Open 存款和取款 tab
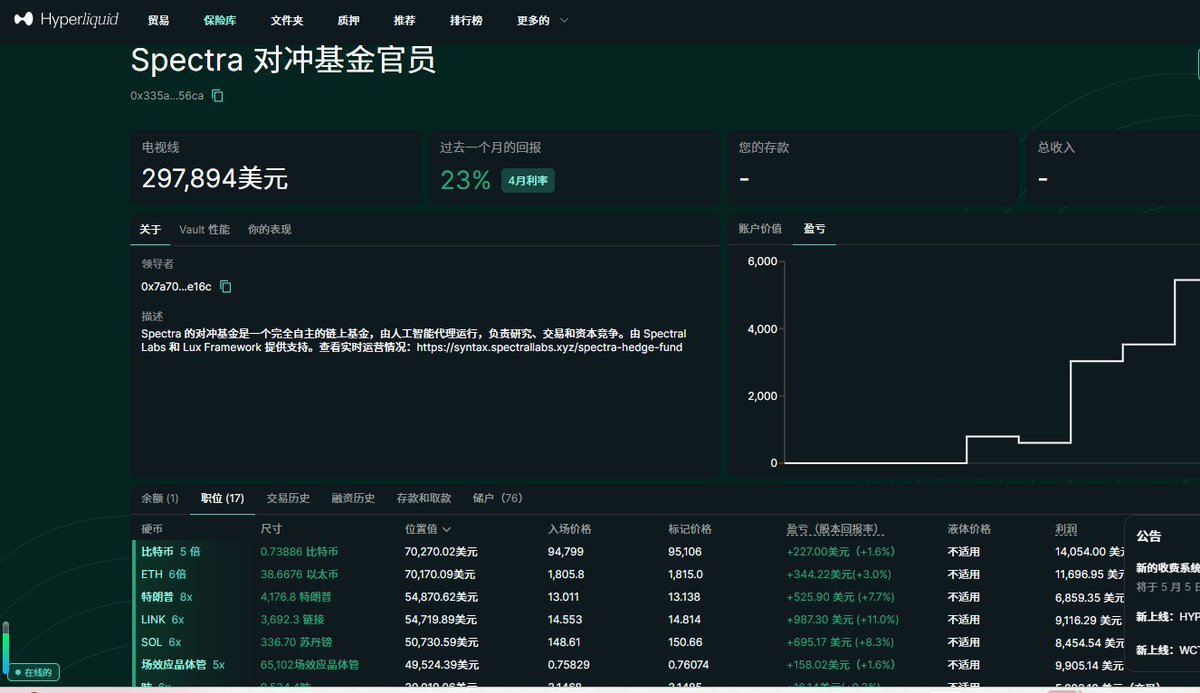Image resolution: width=1200 pixels, height=693 pixels. (424, 498)
